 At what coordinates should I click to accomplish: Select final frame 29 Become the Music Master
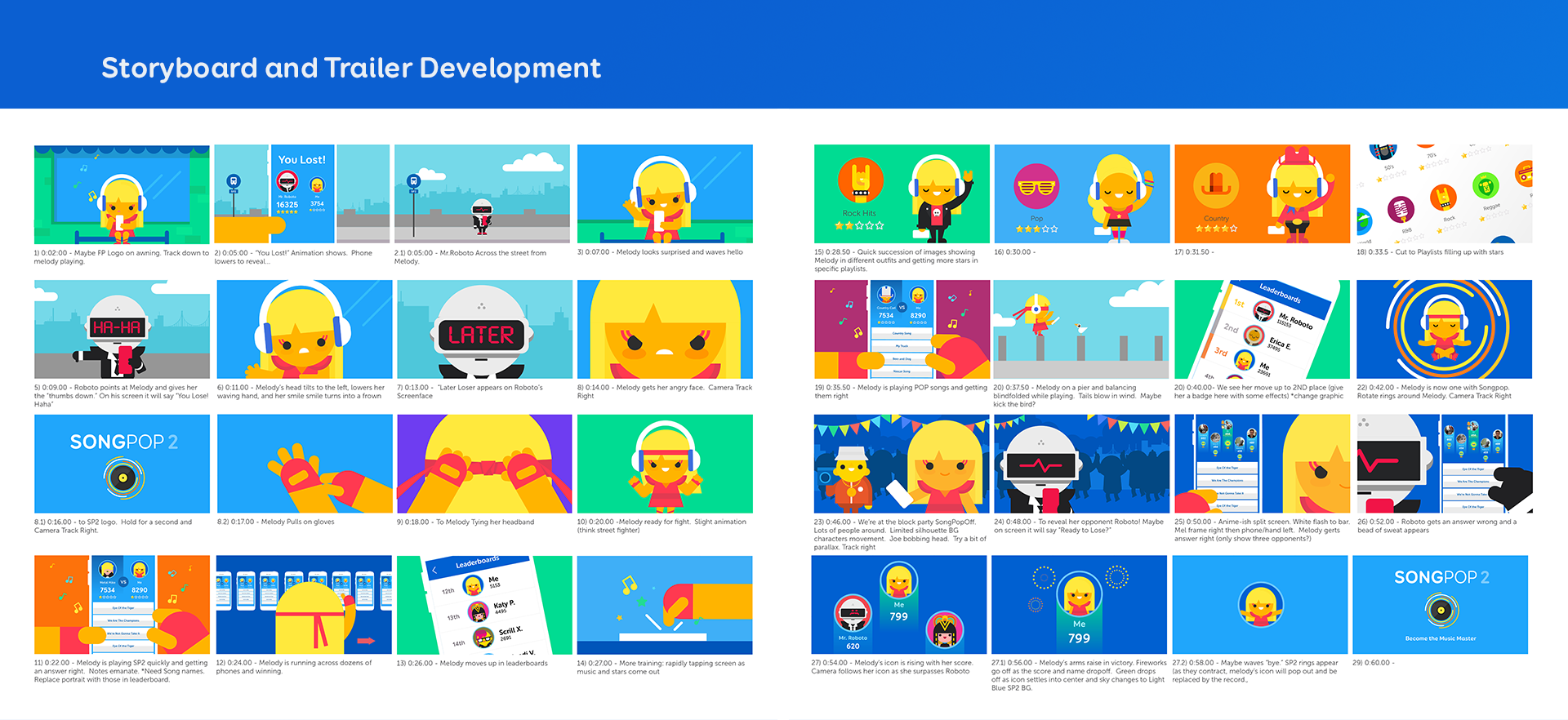tap(1441, 605)
